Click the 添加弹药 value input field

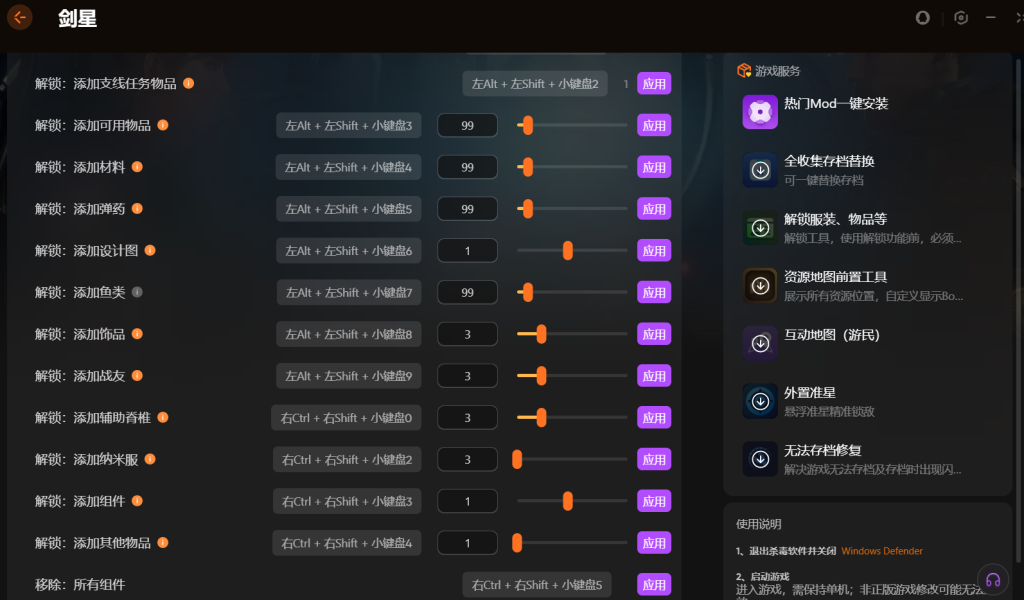point(467,209)
